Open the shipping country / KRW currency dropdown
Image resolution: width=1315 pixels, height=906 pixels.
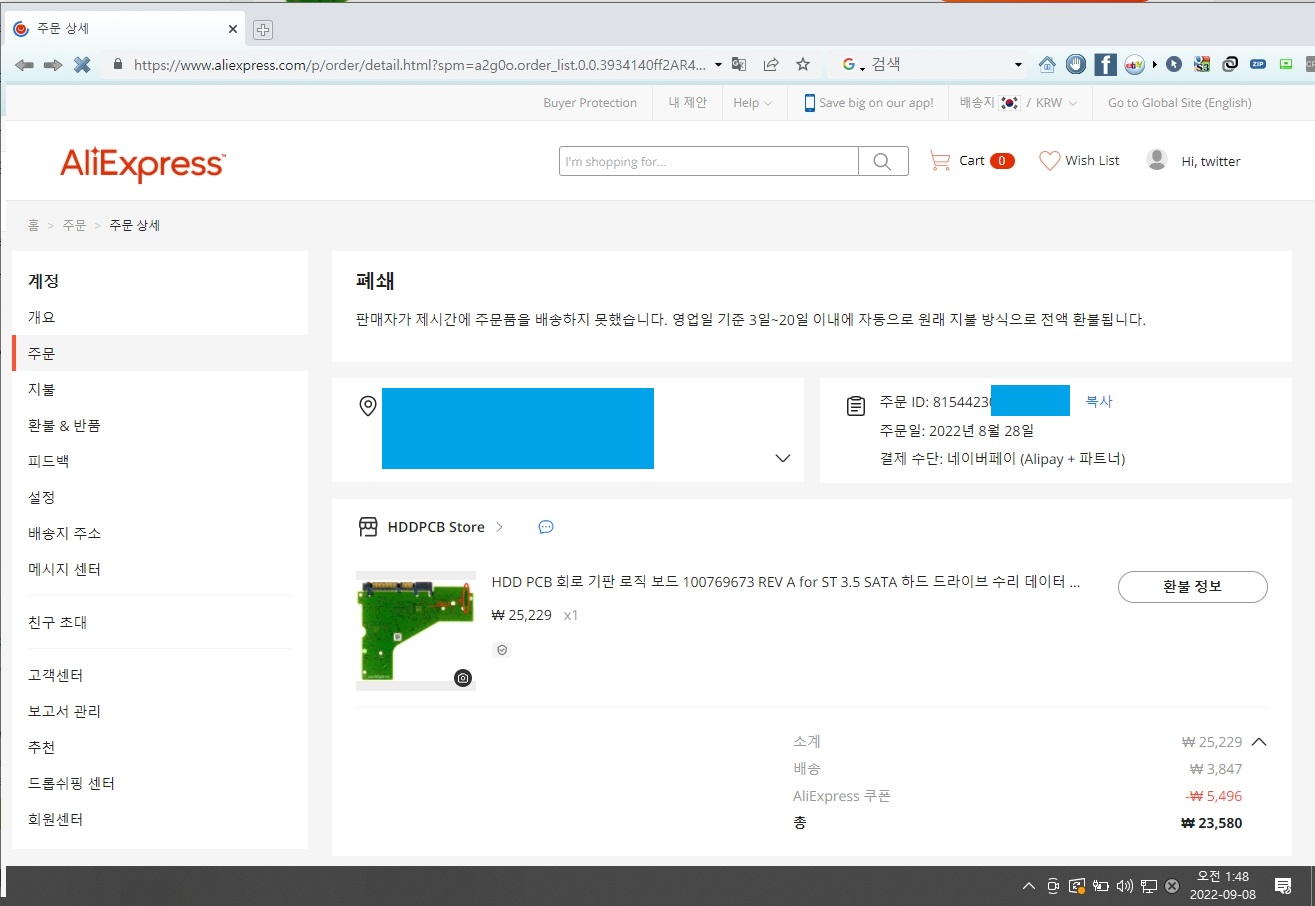tap(1017, 103)
